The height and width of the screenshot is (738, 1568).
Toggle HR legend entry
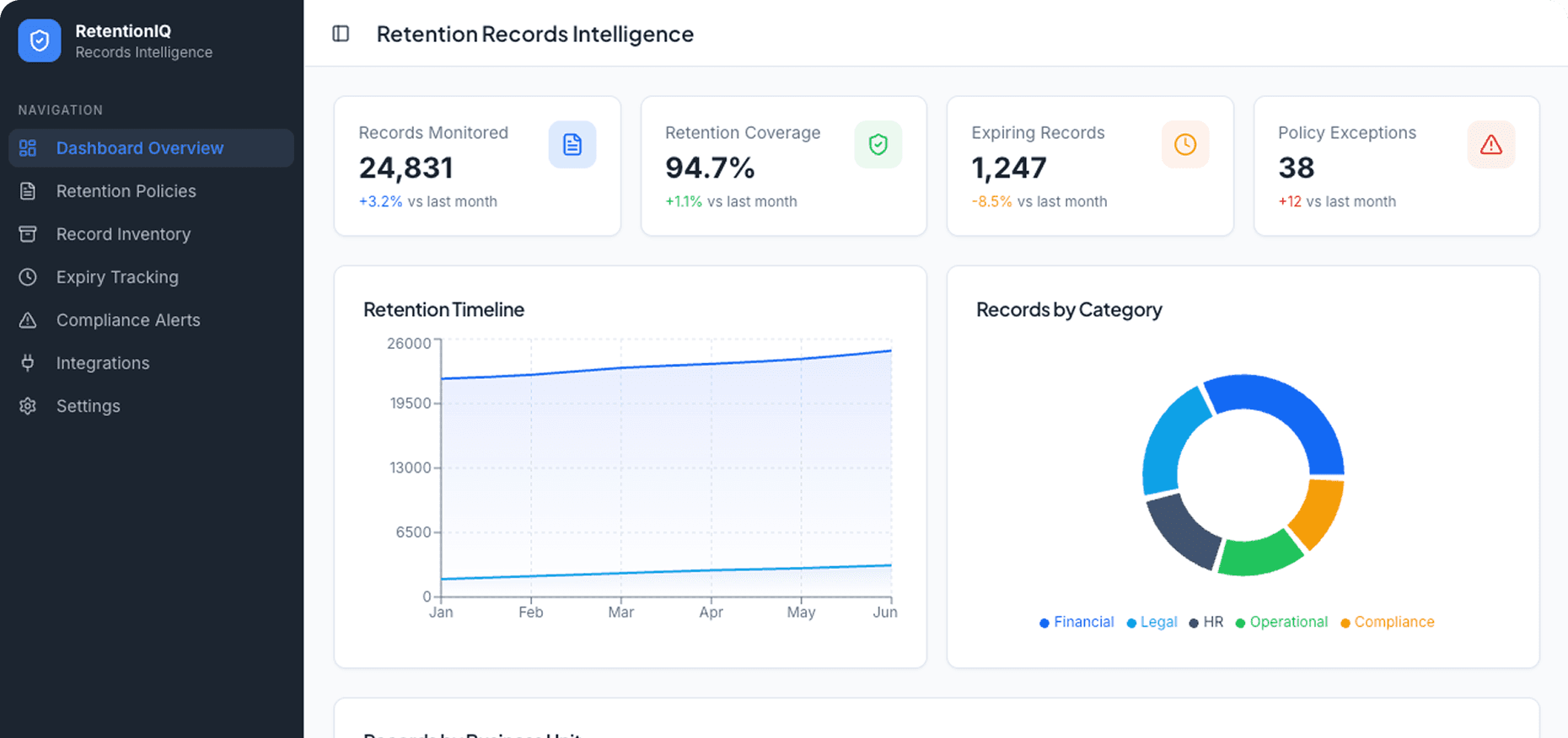[x=1206, y=622]
